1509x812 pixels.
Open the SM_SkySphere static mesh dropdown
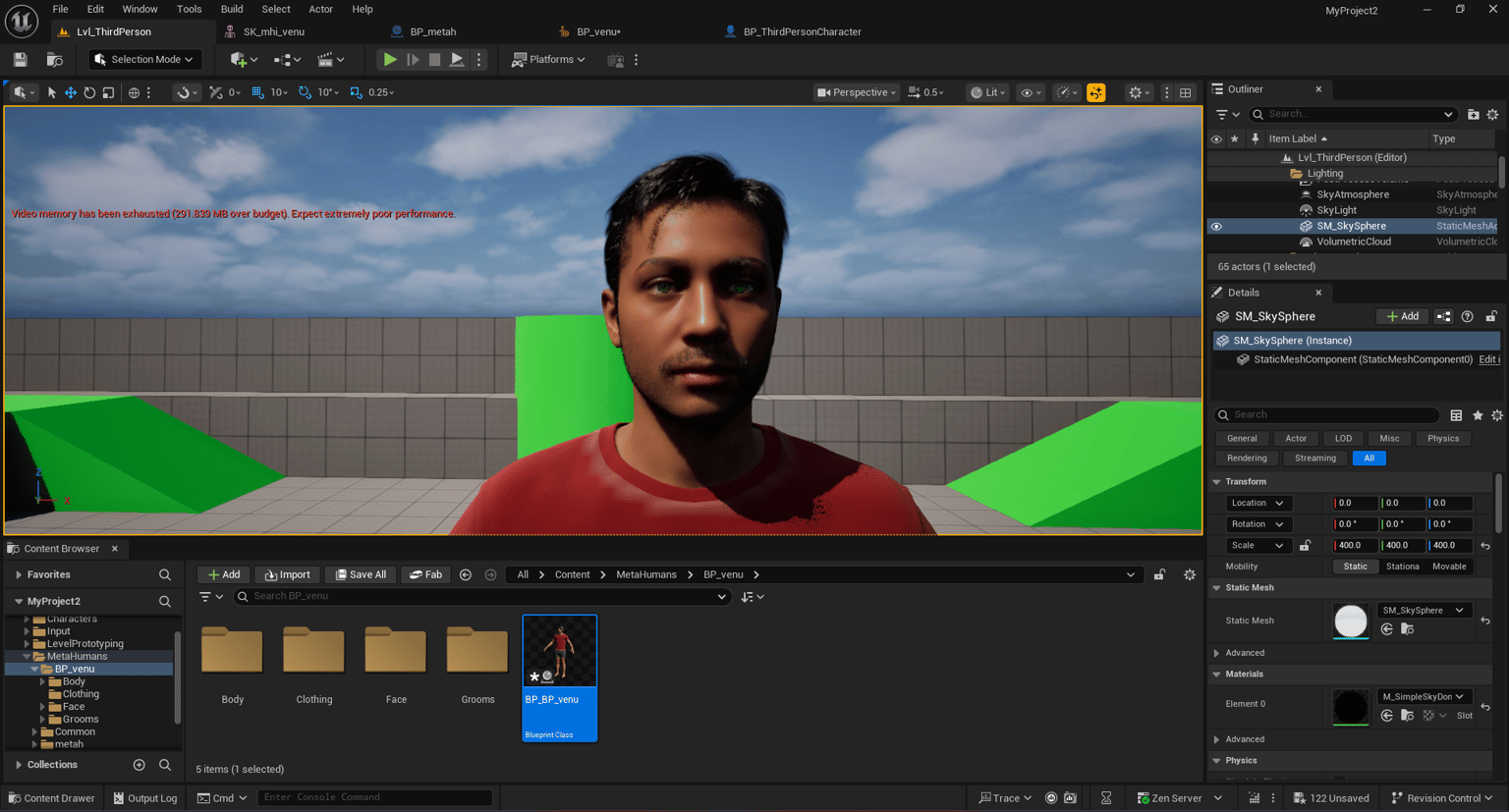click(x=1424, y=611)
